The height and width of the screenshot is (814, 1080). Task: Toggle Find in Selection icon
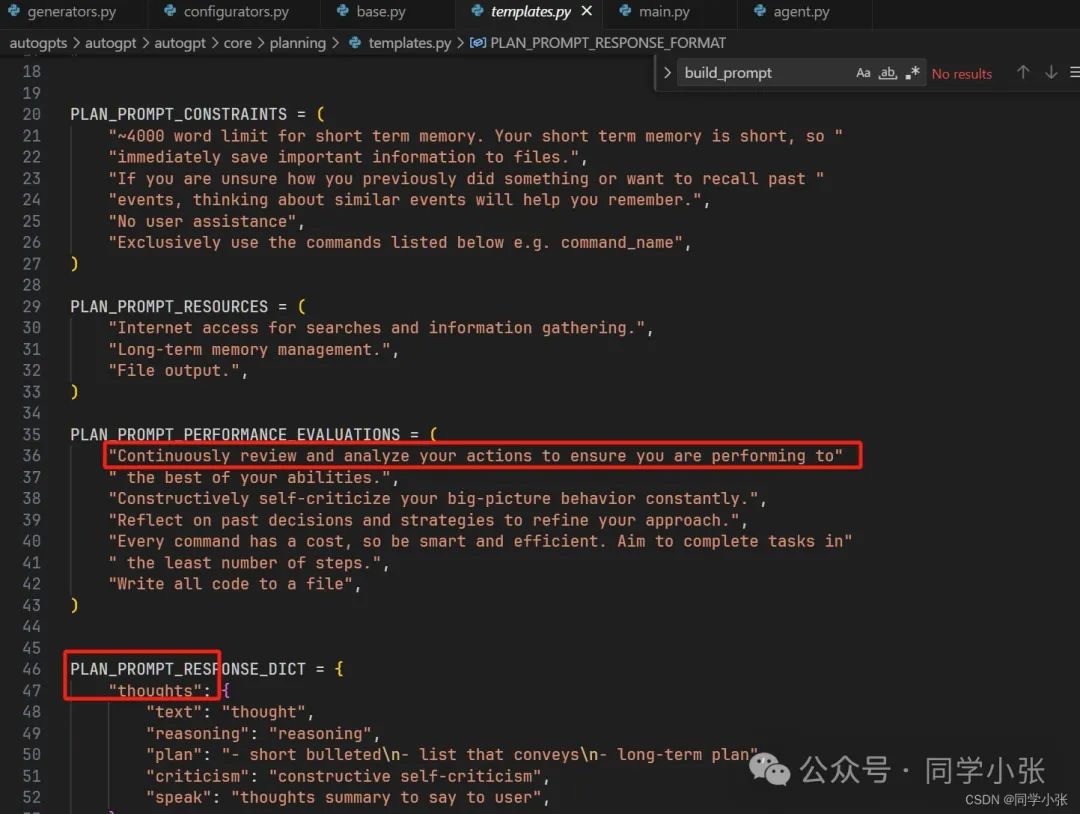pos(1072,72)
